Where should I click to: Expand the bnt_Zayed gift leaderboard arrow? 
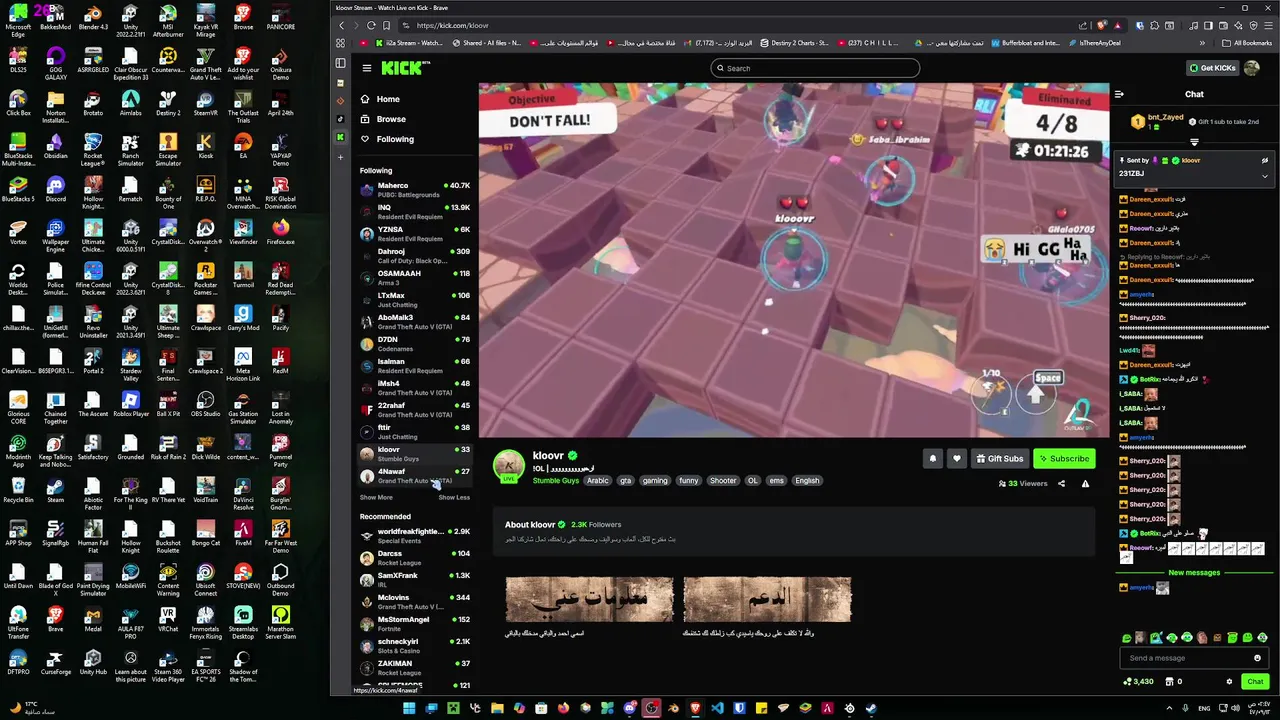point(1194,142)
